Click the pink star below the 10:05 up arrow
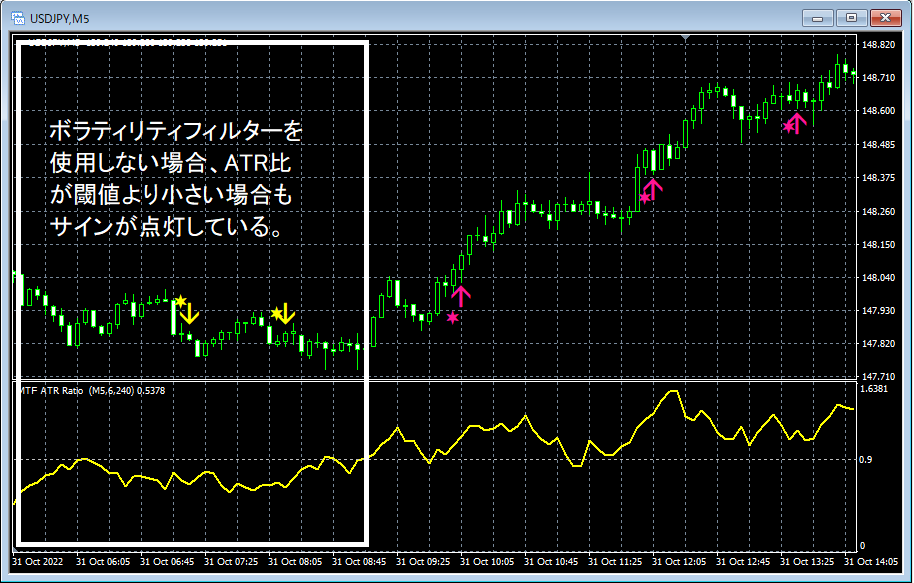This screenshot has width=914, height=583. pyautogui.click(x=453, y=318)
